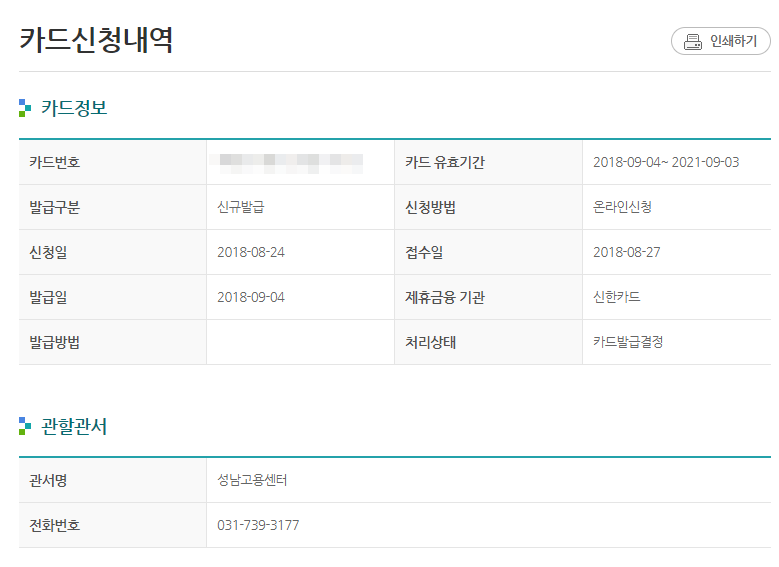
Task: Click the 관할관서 section bullet icon
Action: click(x=25, y=427)
